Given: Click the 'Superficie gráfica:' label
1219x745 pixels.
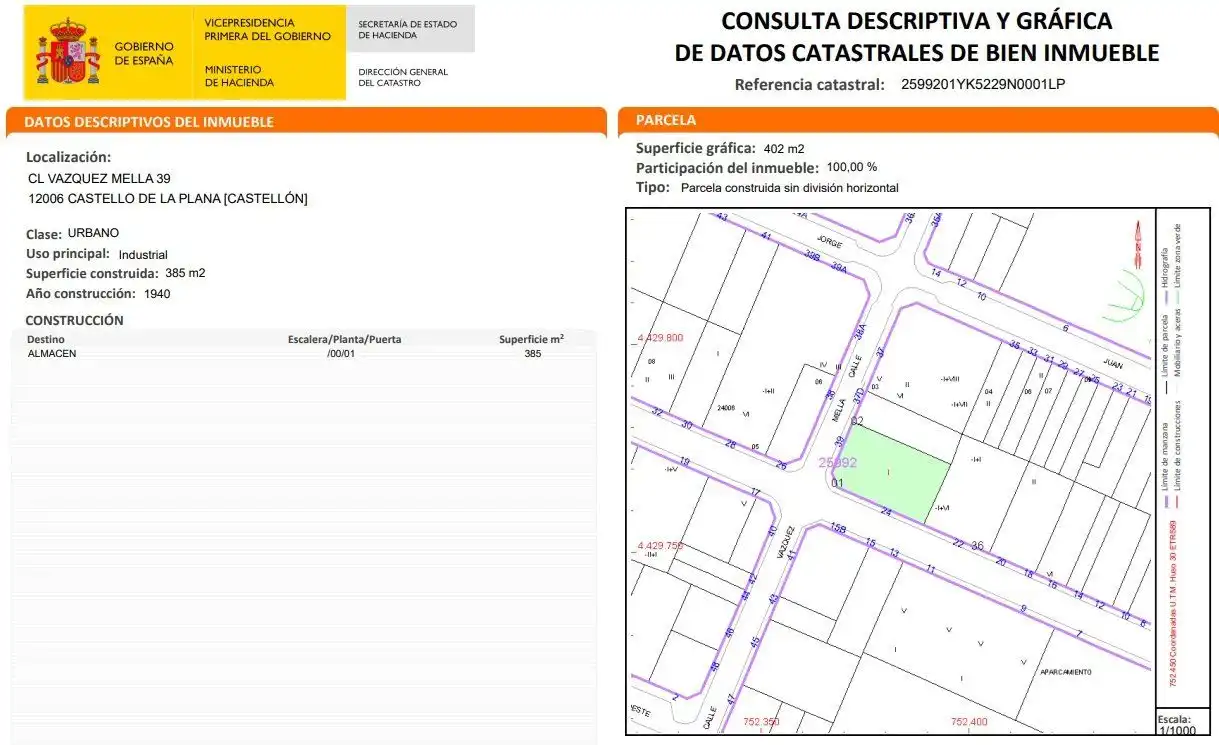Looking at the screenshot, I should pyautogui.click(x=696, y=148).
